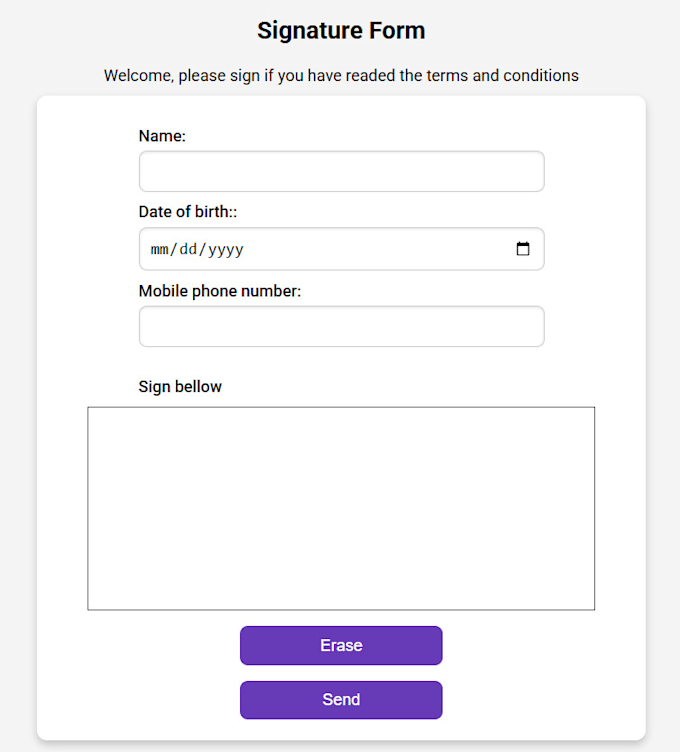Focus the Mobile phone number field
The image size is (680, 752).
(x=341, y=327)
